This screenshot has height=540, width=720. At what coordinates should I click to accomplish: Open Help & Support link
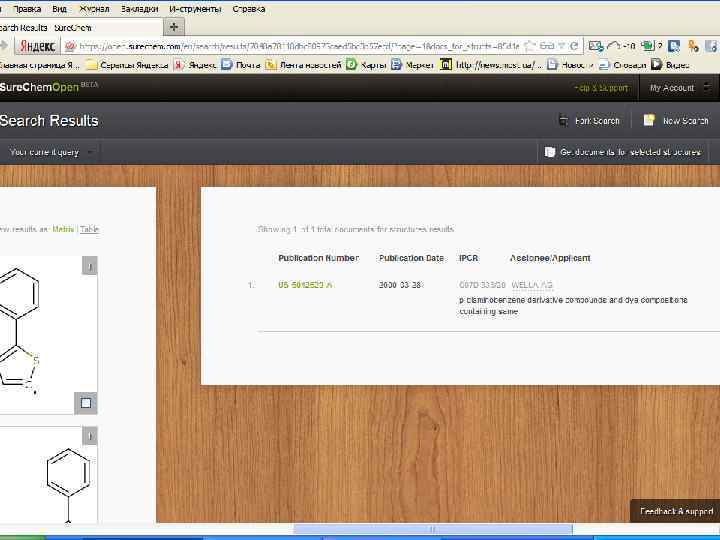coord(601,88)
